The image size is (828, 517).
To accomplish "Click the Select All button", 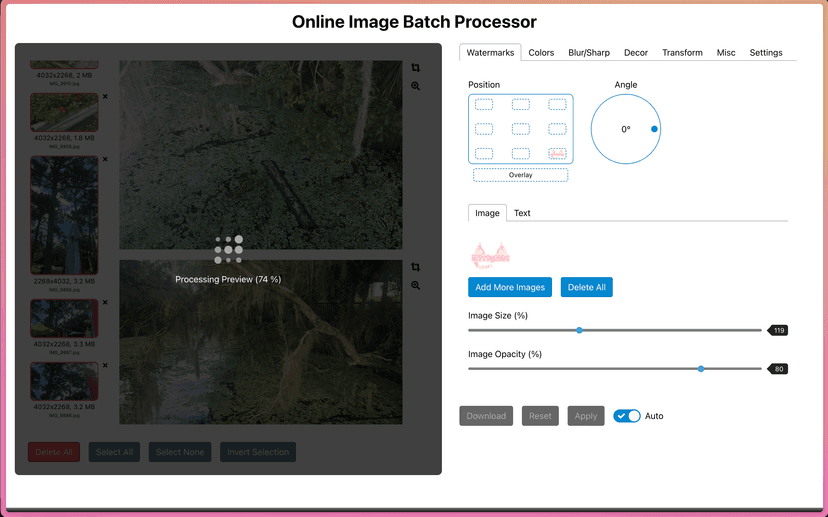I will click(114, 452).
